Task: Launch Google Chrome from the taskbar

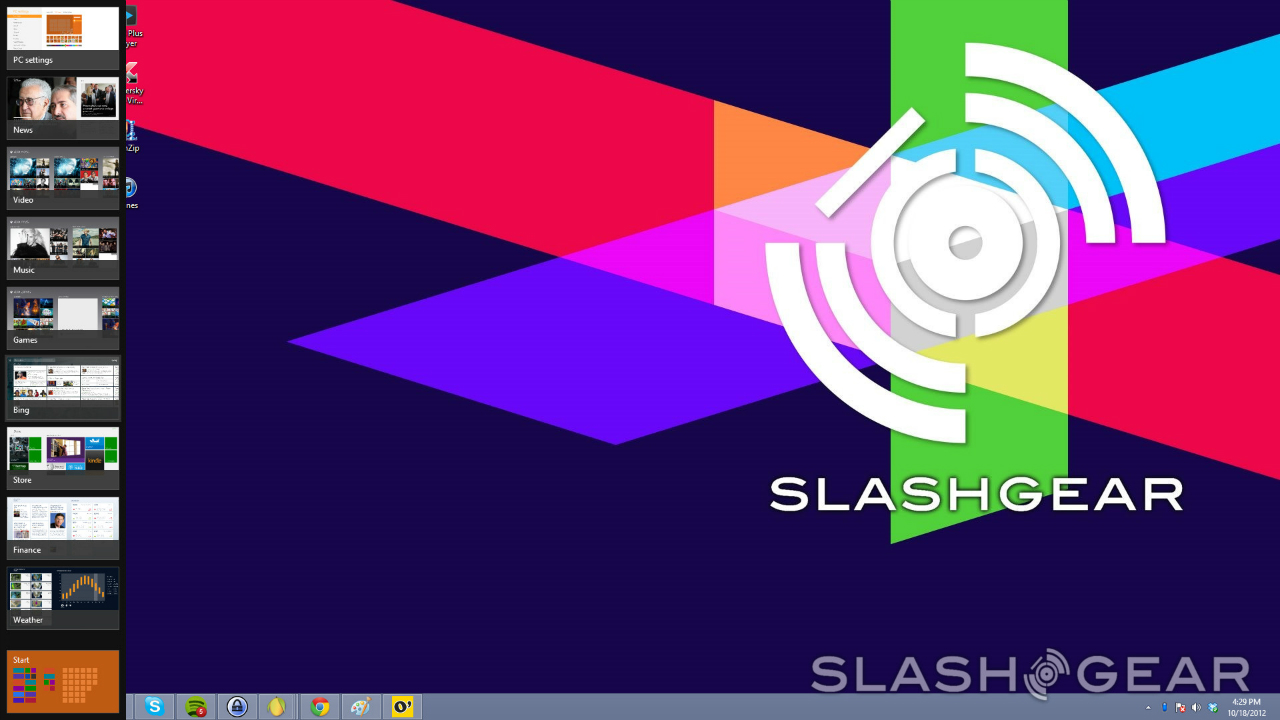Action: (x=320, y=707)
